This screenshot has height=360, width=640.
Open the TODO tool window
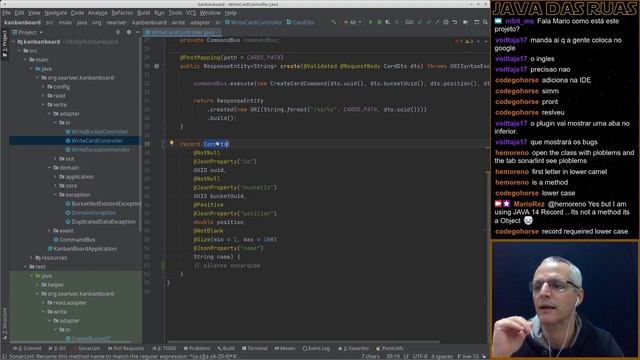pos(164,348)
